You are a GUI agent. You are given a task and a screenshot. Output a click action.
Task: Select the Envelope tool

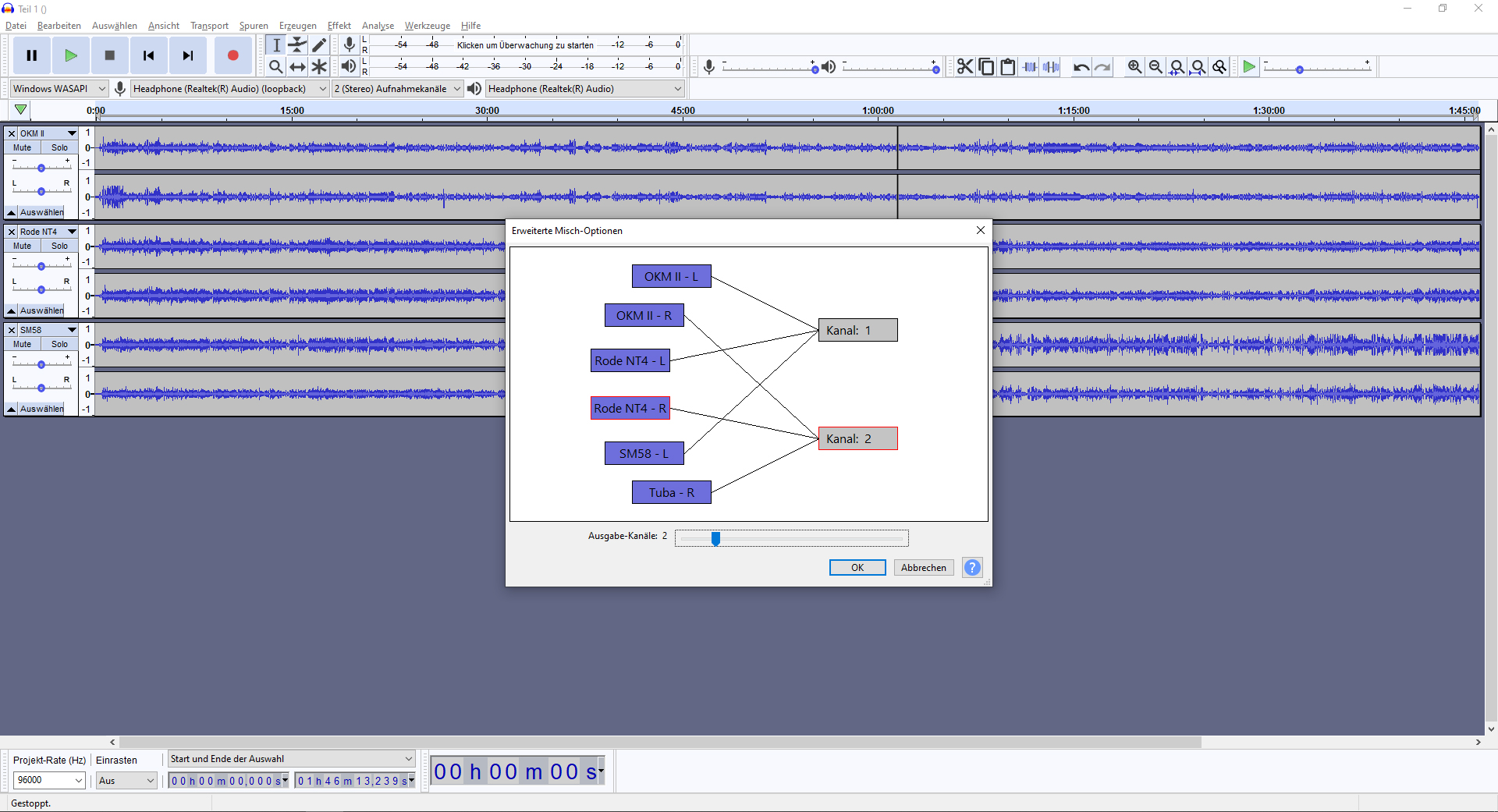point(297,45)
